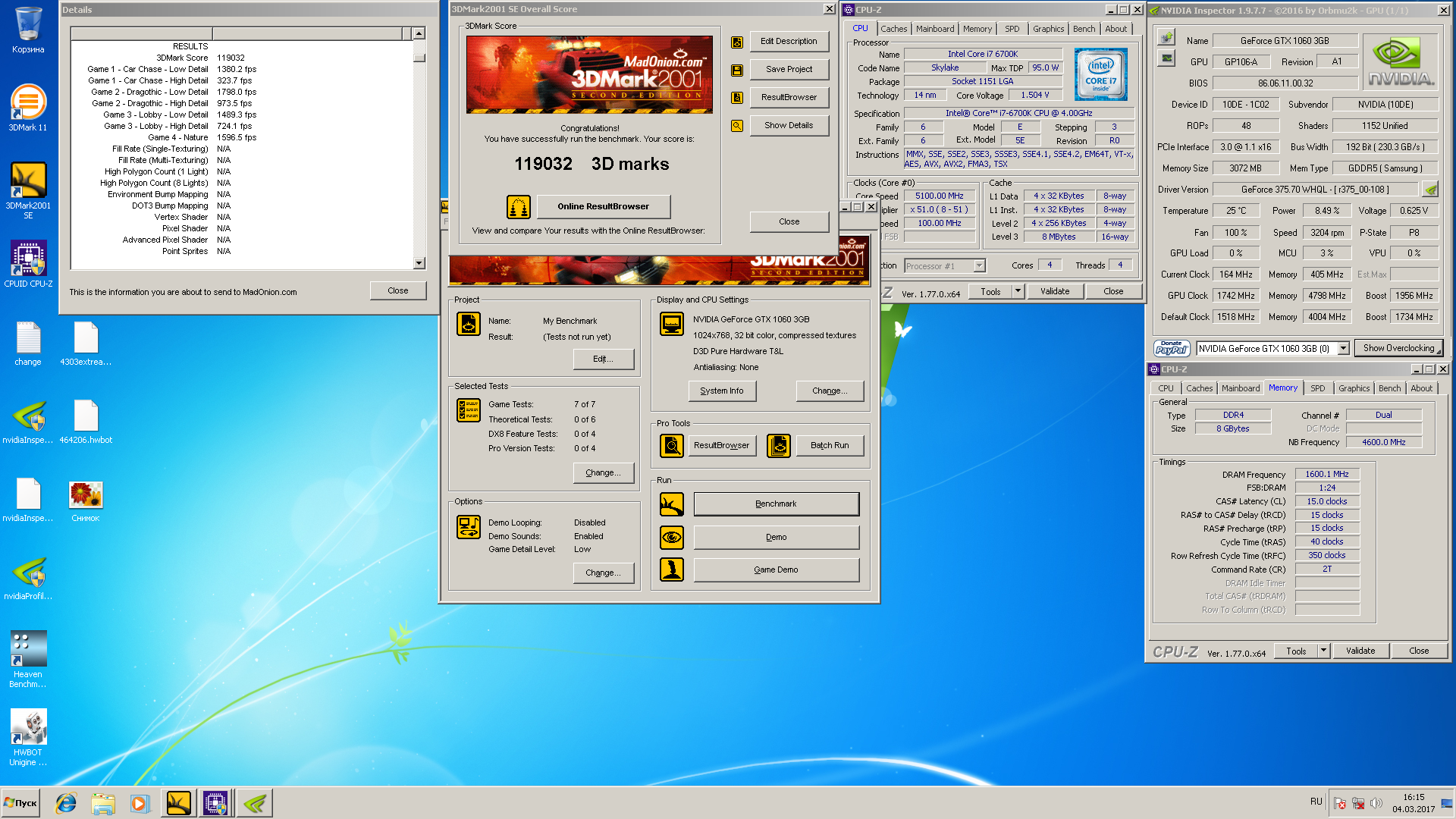Open Bench tab in upper CPU-Z
1456x819 pixels.
tap(1084, 29)
